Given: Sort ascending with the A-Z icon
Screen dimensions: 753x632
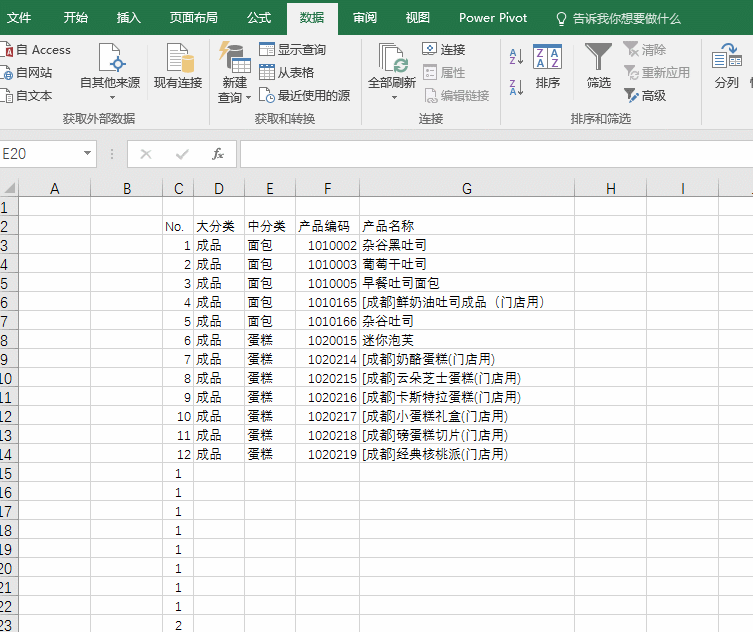Looking at the screenshot, I should coord(516,57).
